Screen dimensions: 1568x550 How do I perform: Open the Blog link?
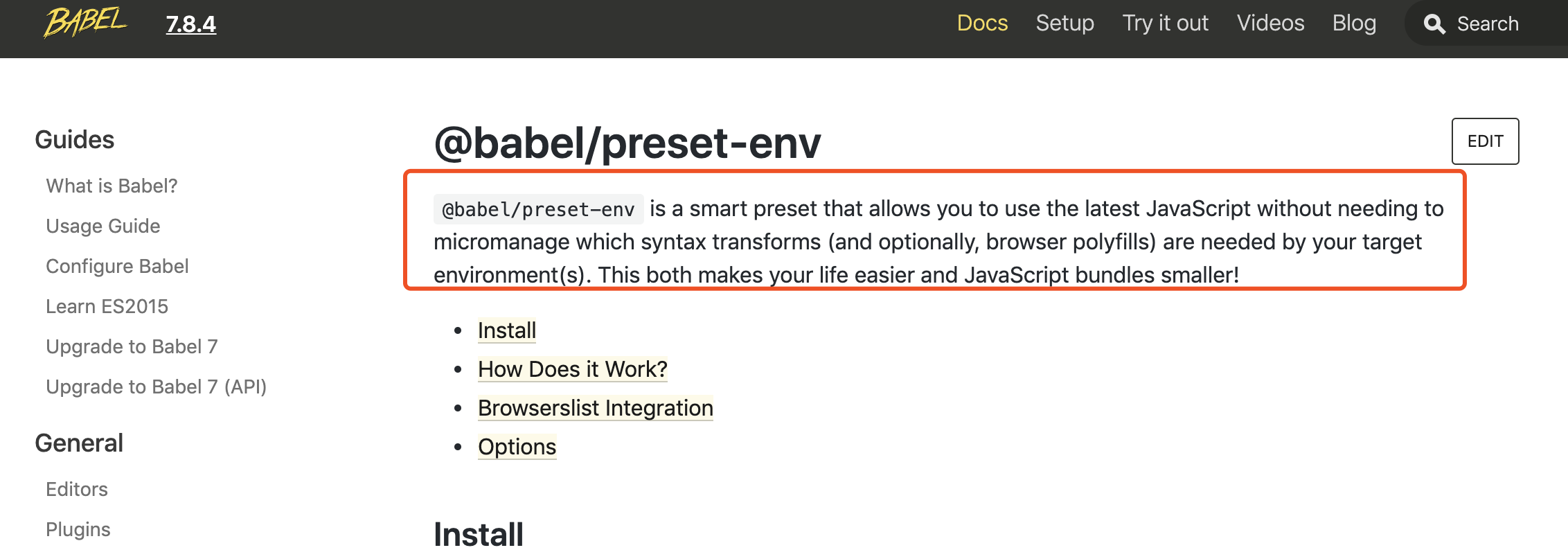[1354, 24]
